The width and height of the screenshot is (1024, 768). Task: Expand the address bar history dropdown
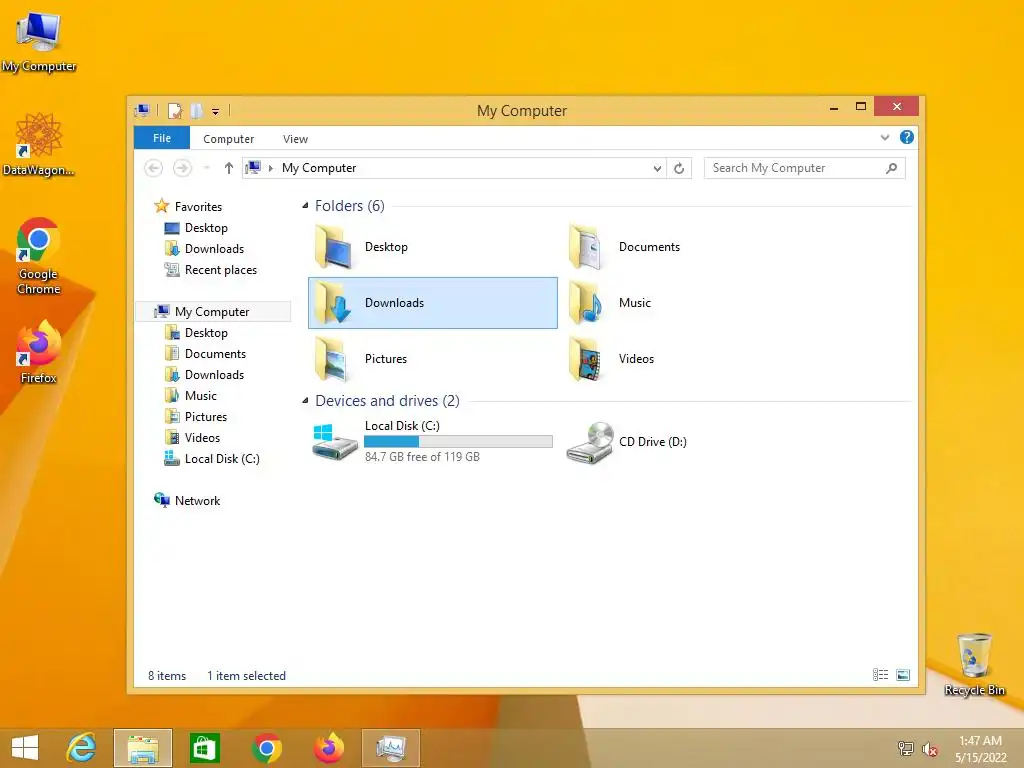click(657, 168)
